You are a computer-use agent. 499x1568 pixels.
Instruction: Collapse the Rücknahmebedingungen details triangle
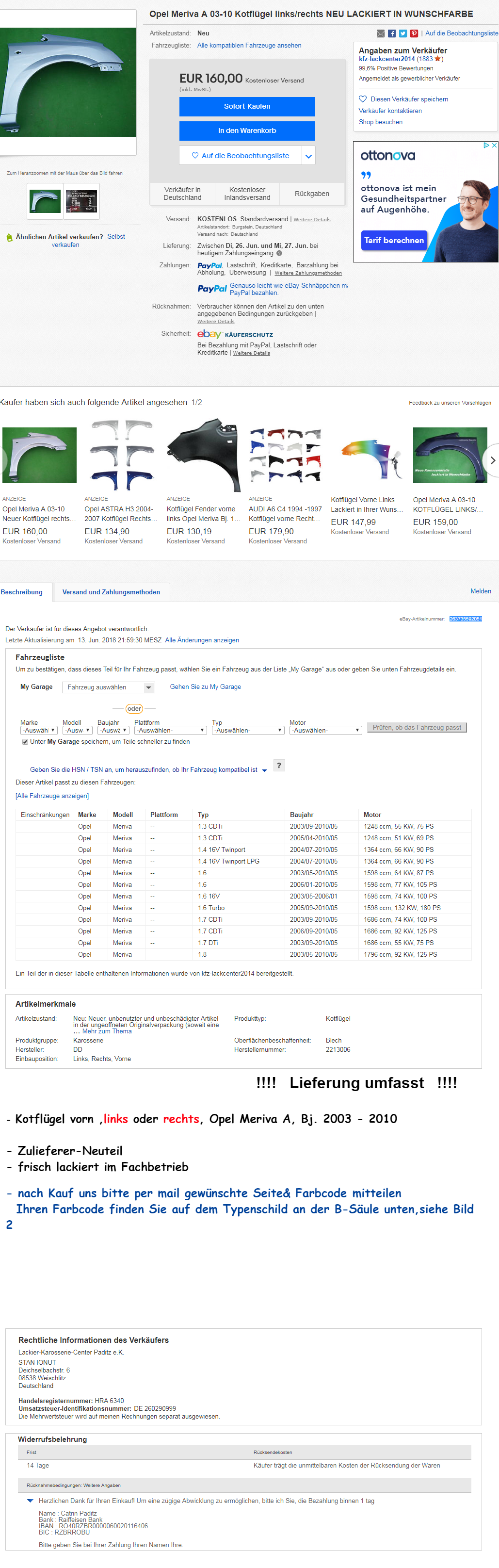click(31, 1501)
